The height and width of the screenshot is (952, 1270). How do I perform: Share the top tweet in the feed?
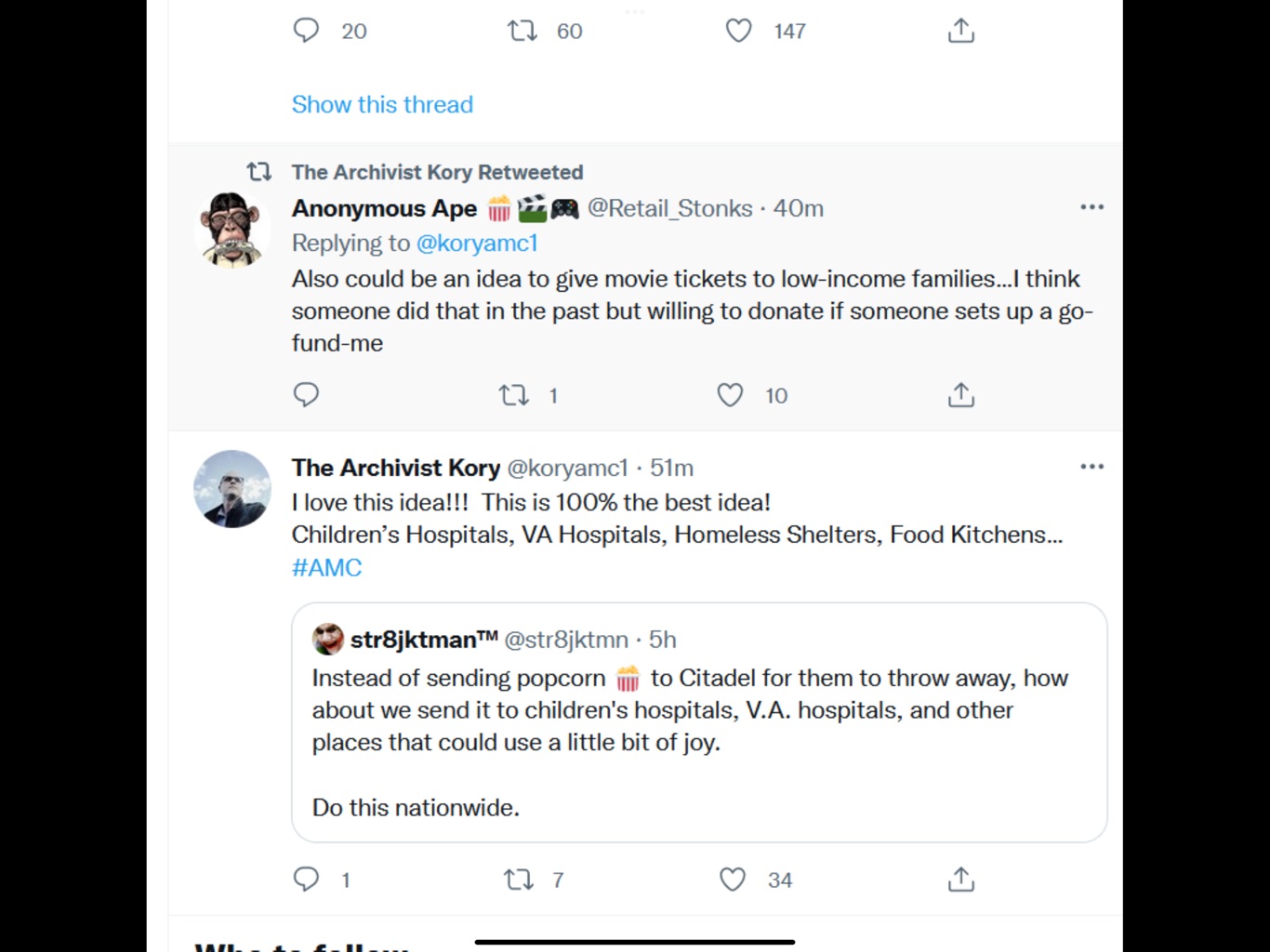(x=960, y=31)
